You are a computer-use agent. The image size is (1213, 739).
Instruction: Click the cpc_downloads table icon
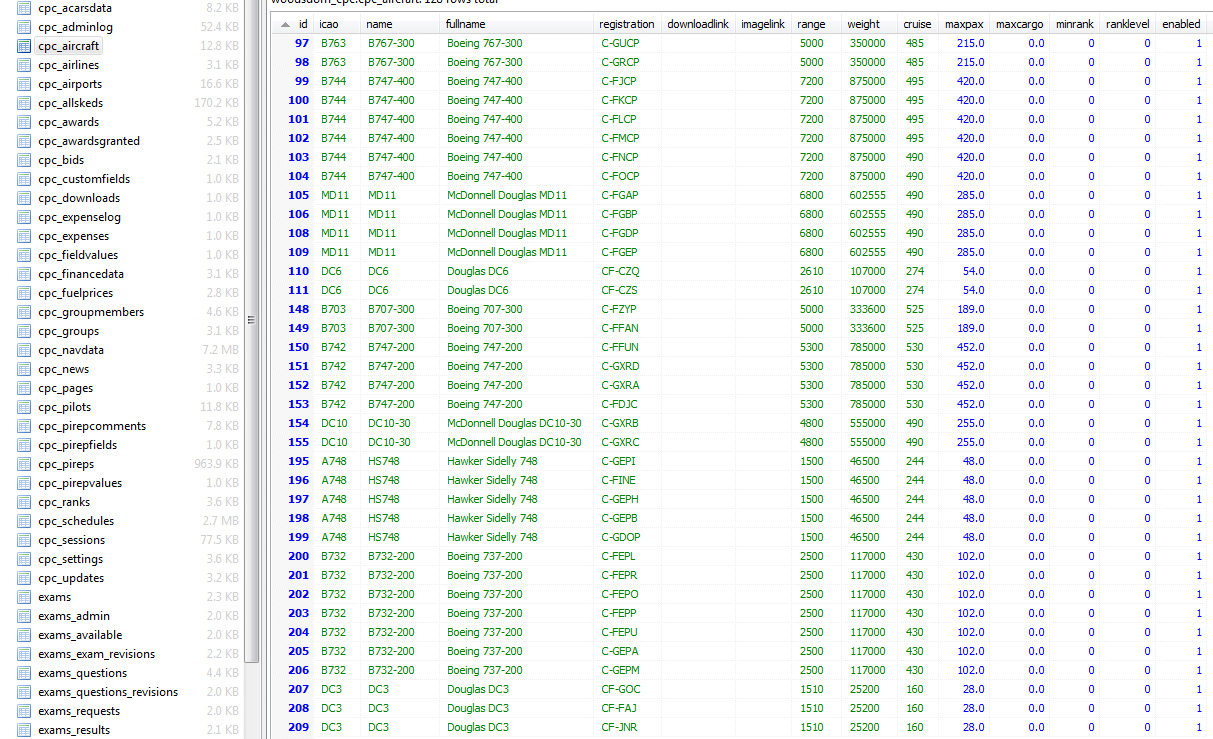(25, 198)
